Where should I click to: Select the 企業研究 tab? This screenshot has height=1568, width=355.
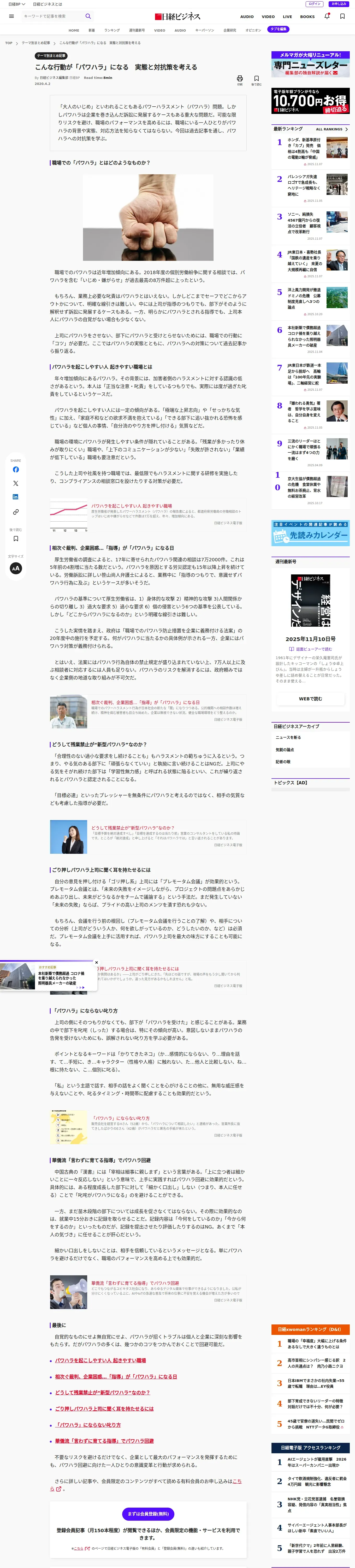click(x=230, y=30)
